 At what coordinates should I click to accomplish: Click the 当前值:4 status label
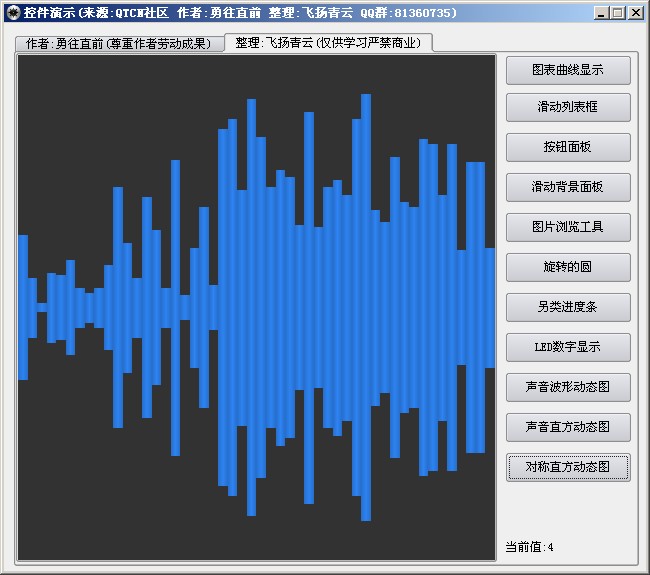(x=529, y=547)
